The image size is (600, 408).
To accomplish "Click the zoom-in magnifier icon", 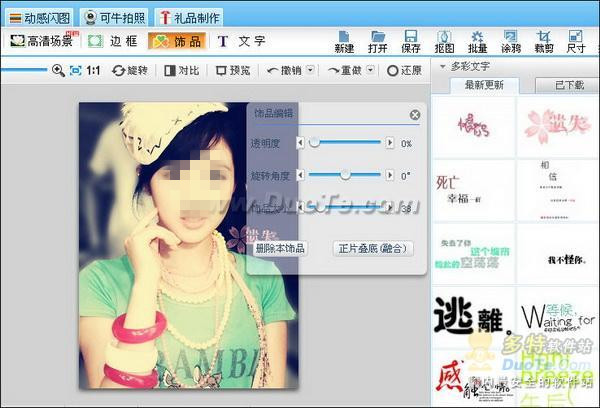I will (x=58, y=71).
